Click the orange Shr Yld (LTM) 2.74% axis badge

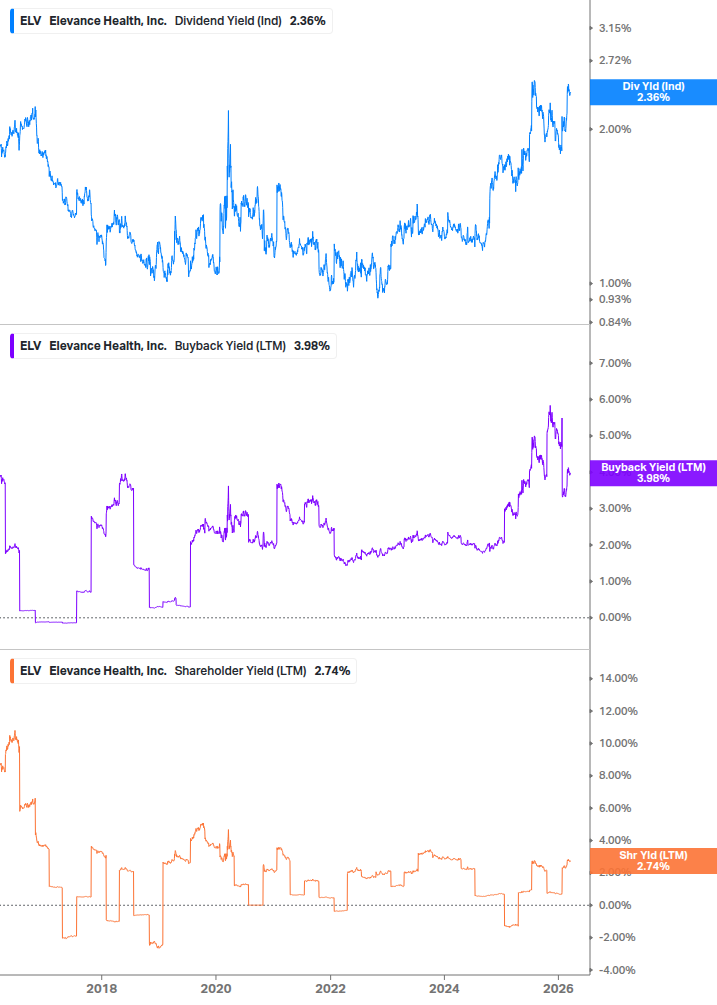click(653, 861)
